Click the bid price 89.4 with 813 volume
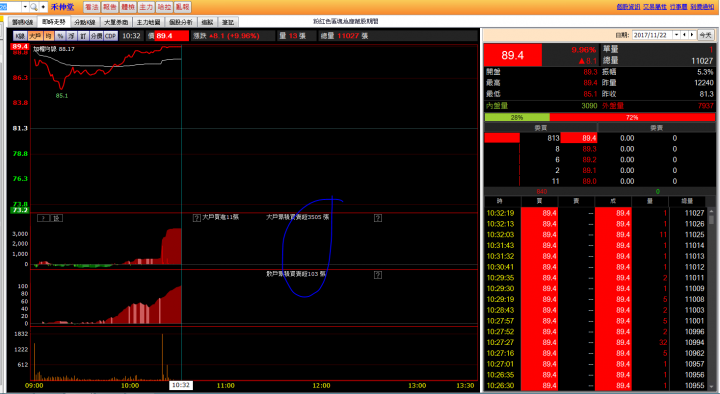The height and width of the screenshot is (394, 720). coord(579,138)
